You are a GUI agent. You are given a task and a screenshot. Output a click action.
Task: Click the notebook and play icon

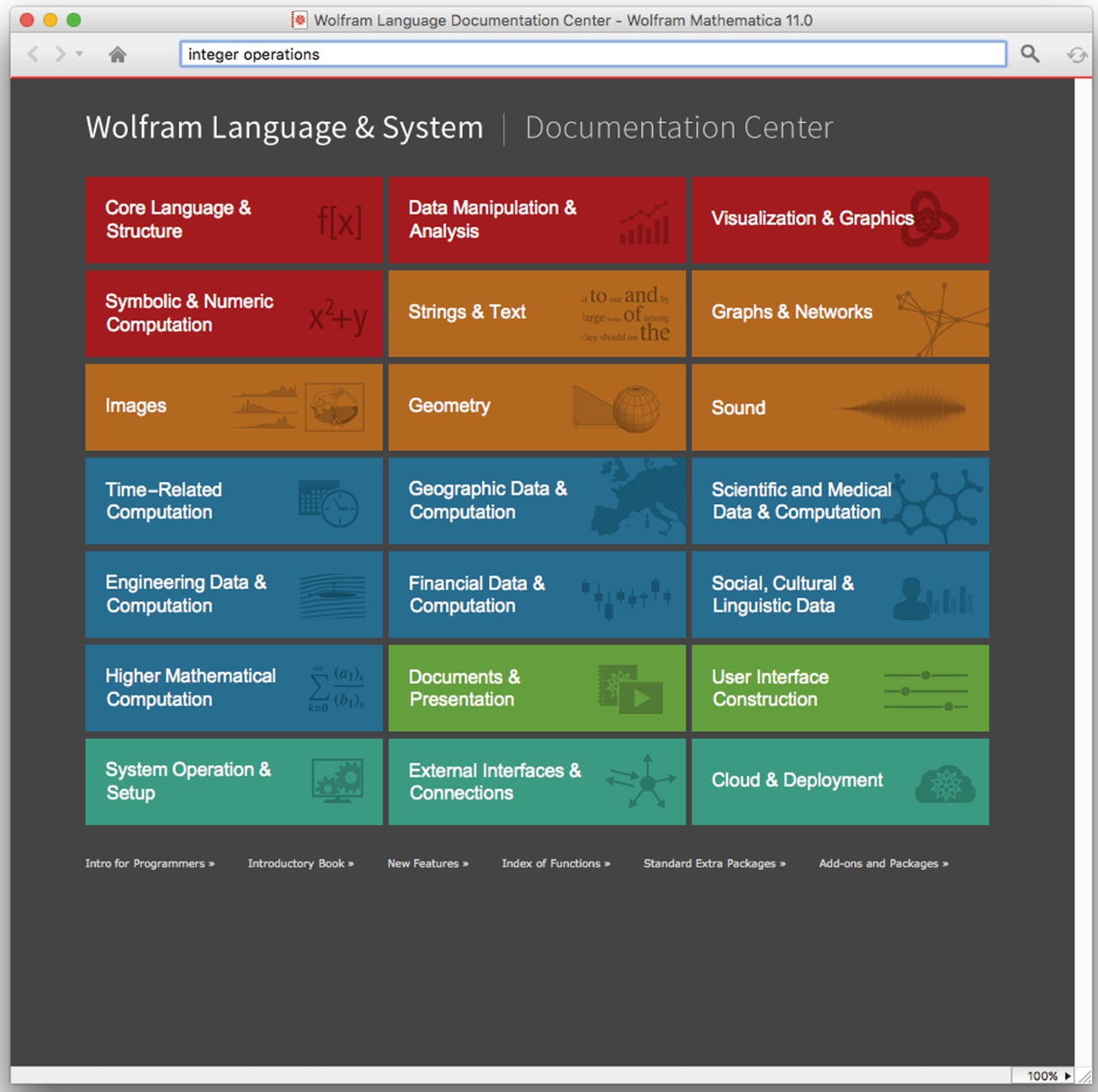[630, 689]
